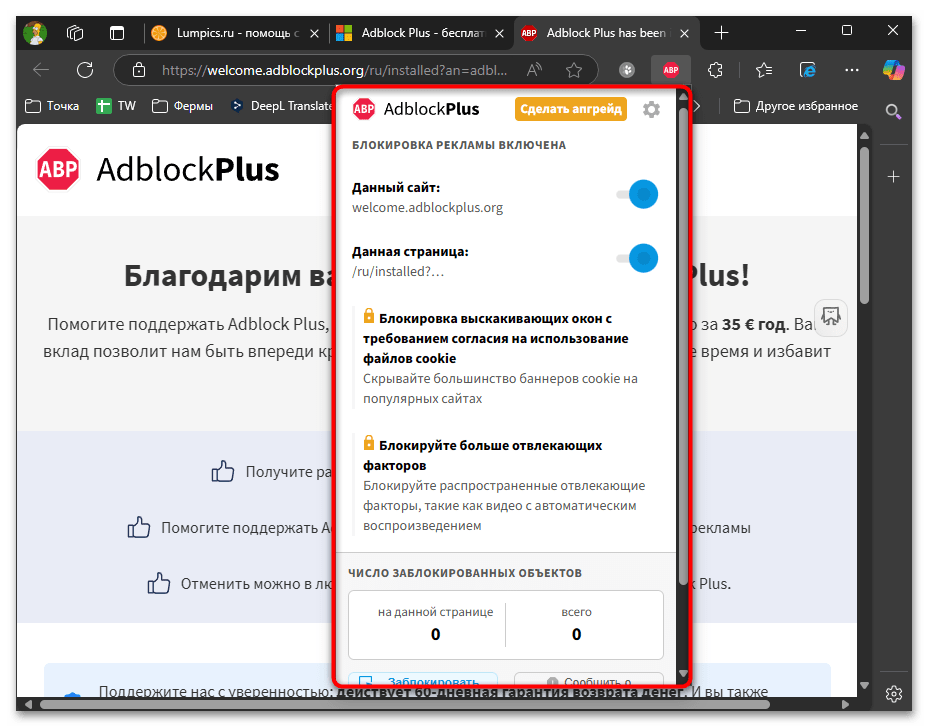
Task: Open Read aloud icon in address bar
Action: tap(534, 70)
